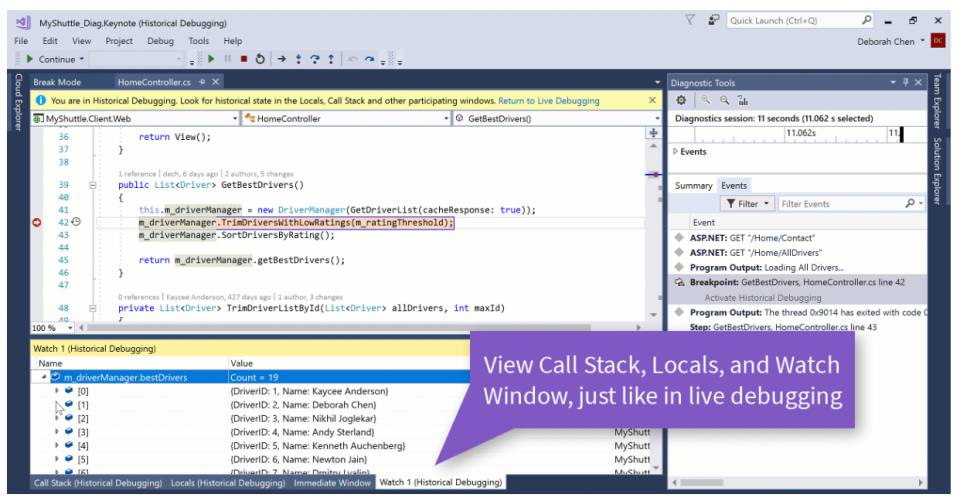The width and height of the screenshot is (960, 501).
Task: Click the Breakpoint event icon in the events list
Action: pyautogui.click(x=679, y=282)
